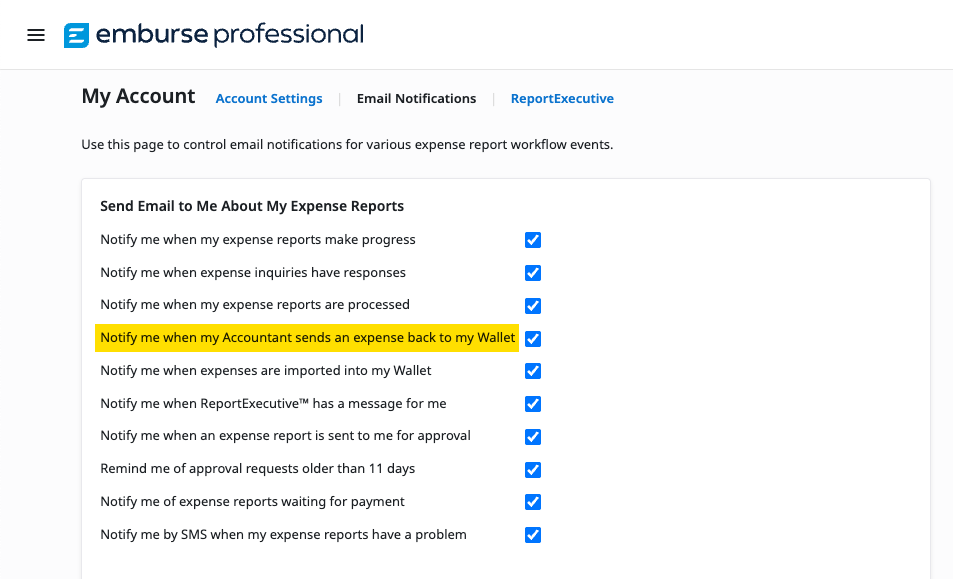Disable expense reports are processed notification

tap(533, 306)
